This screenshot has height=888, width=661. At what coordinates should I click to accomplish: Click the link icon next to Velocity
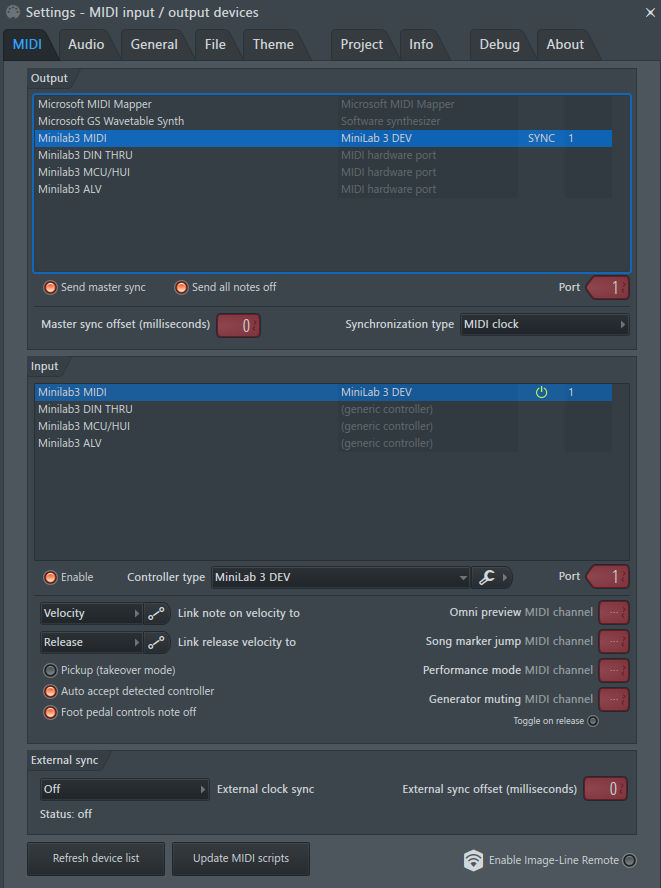pyautogui.click(x=156, y=613)
